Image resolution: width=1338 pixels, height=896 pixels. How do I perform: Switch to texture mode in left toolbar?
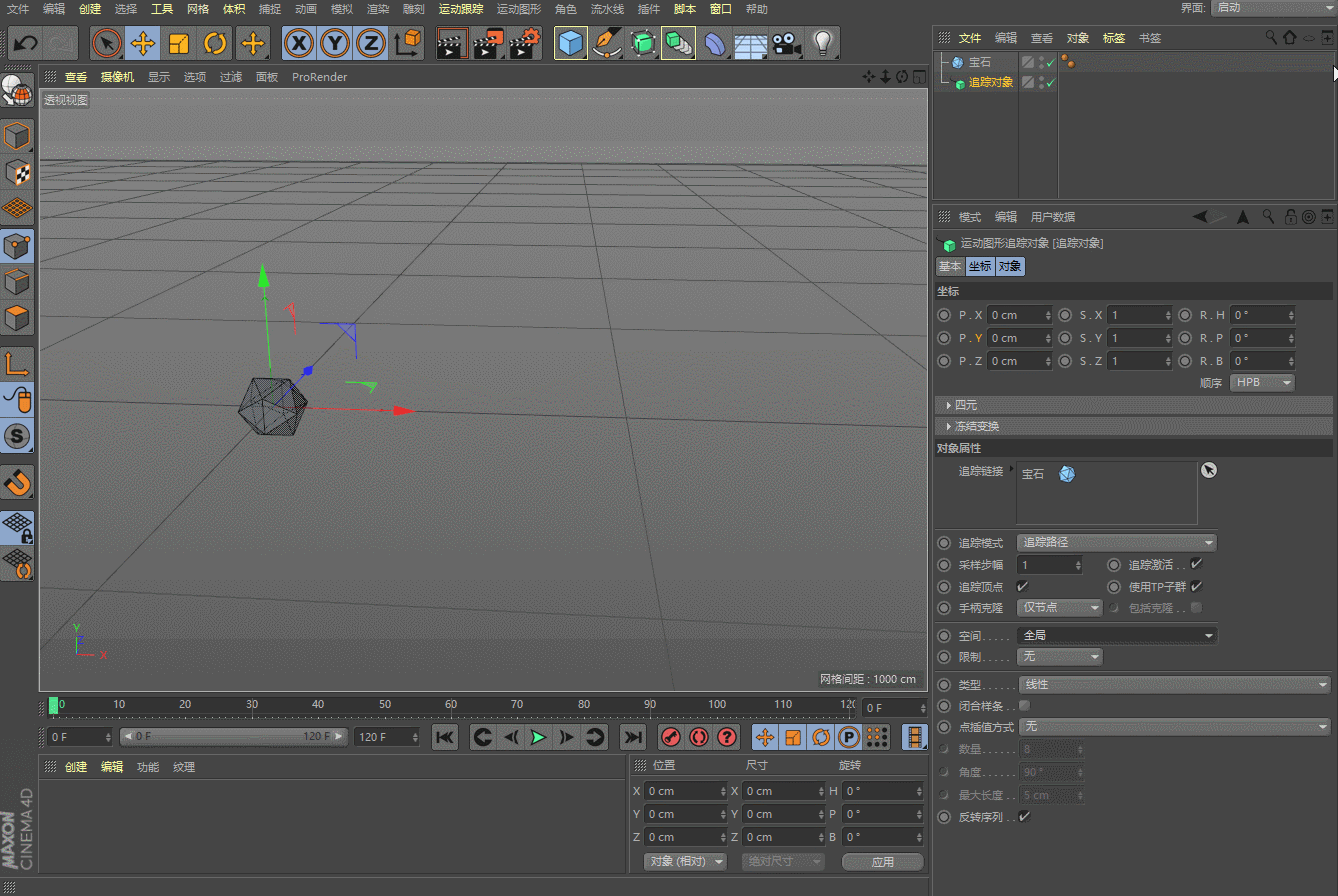click(18, 172)
